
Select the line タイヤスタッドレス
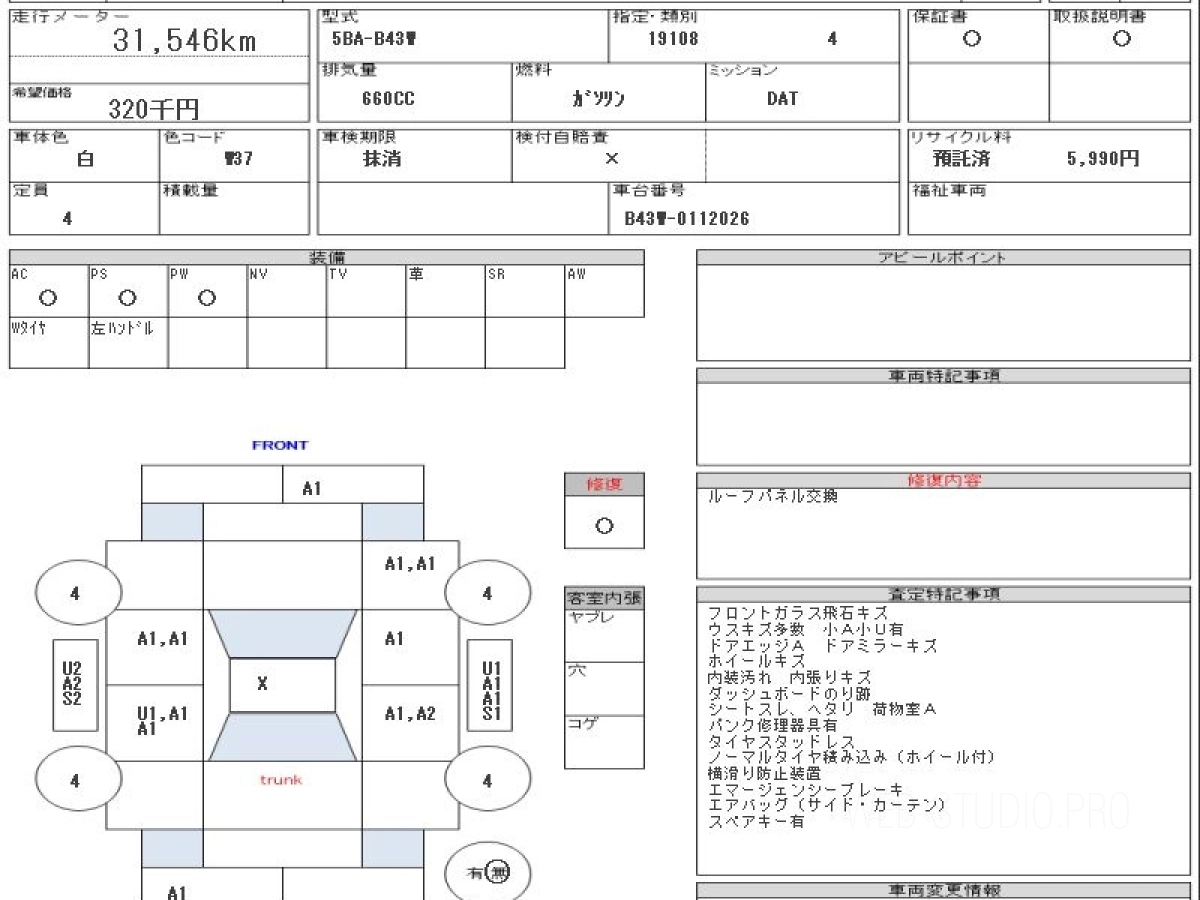(x=781, y=741)
